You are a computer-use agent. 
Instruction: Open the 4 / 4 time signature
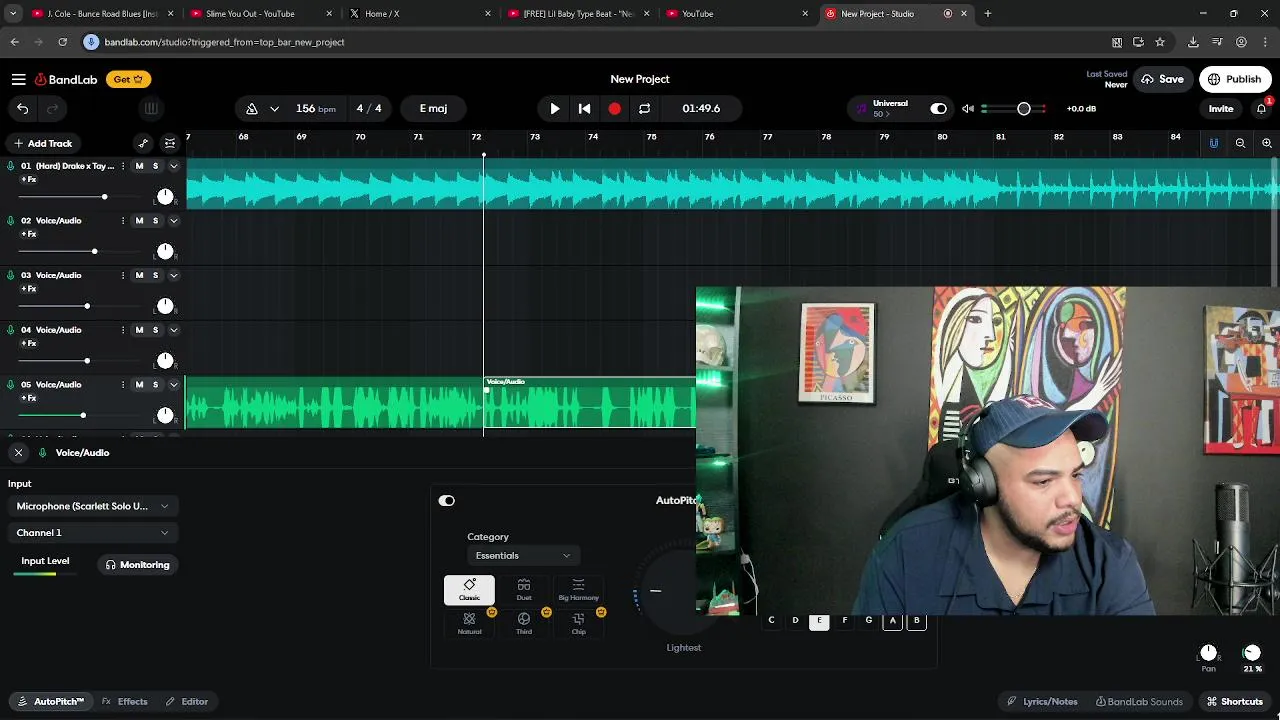click(x=369, y=108)
